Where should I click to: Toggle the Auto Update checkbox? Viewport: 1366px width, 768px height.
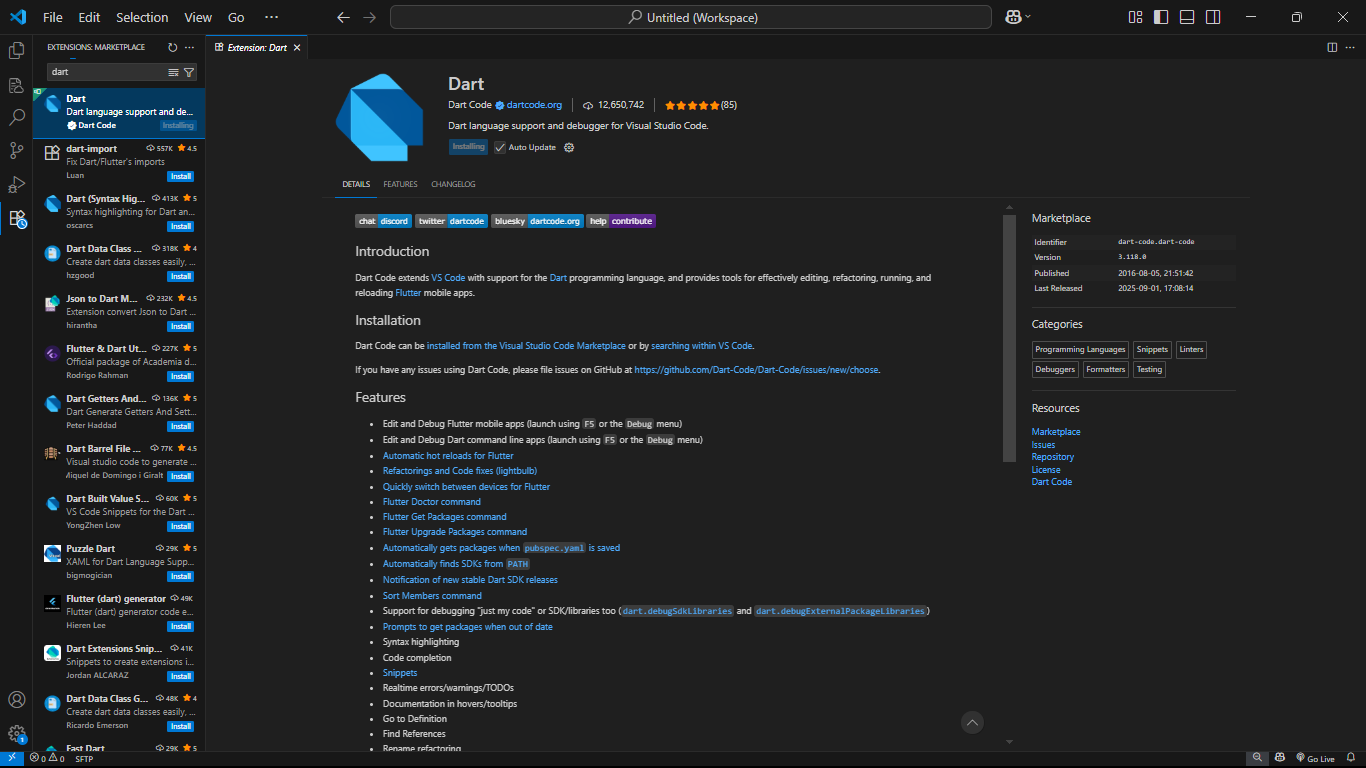(x=500, y=147)
